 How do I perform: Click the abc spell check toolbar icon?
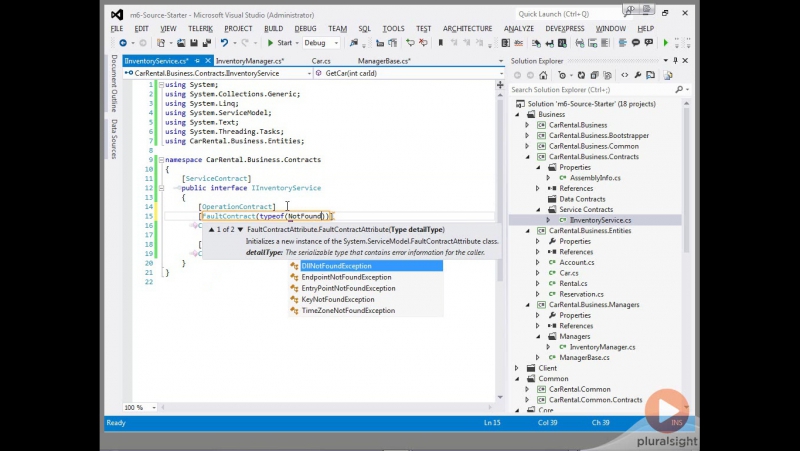[x=519, y=43]
